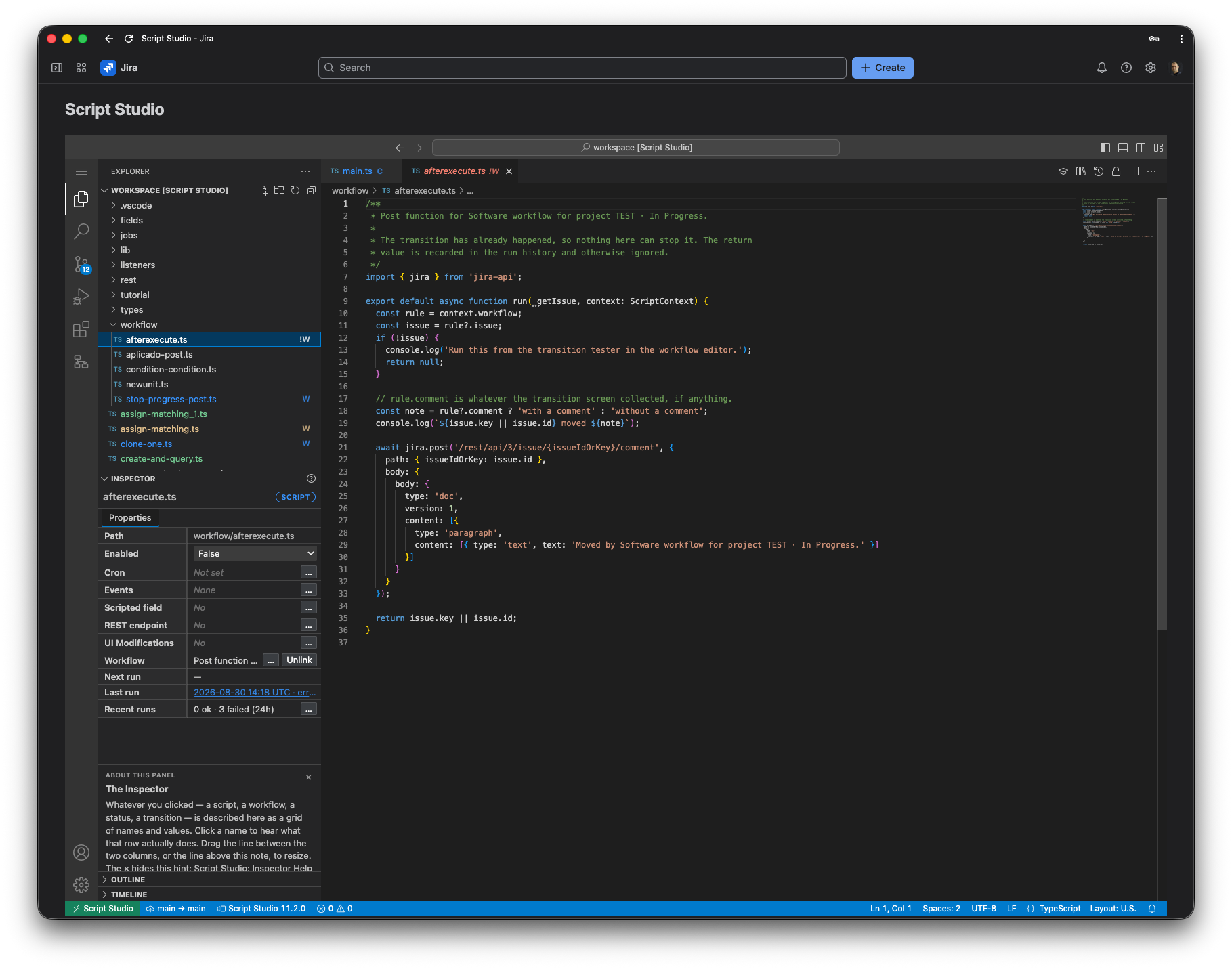Screen dimensions: 1232x969
Task: Click the New File icon in explorer header
Action: pos(263,190)
